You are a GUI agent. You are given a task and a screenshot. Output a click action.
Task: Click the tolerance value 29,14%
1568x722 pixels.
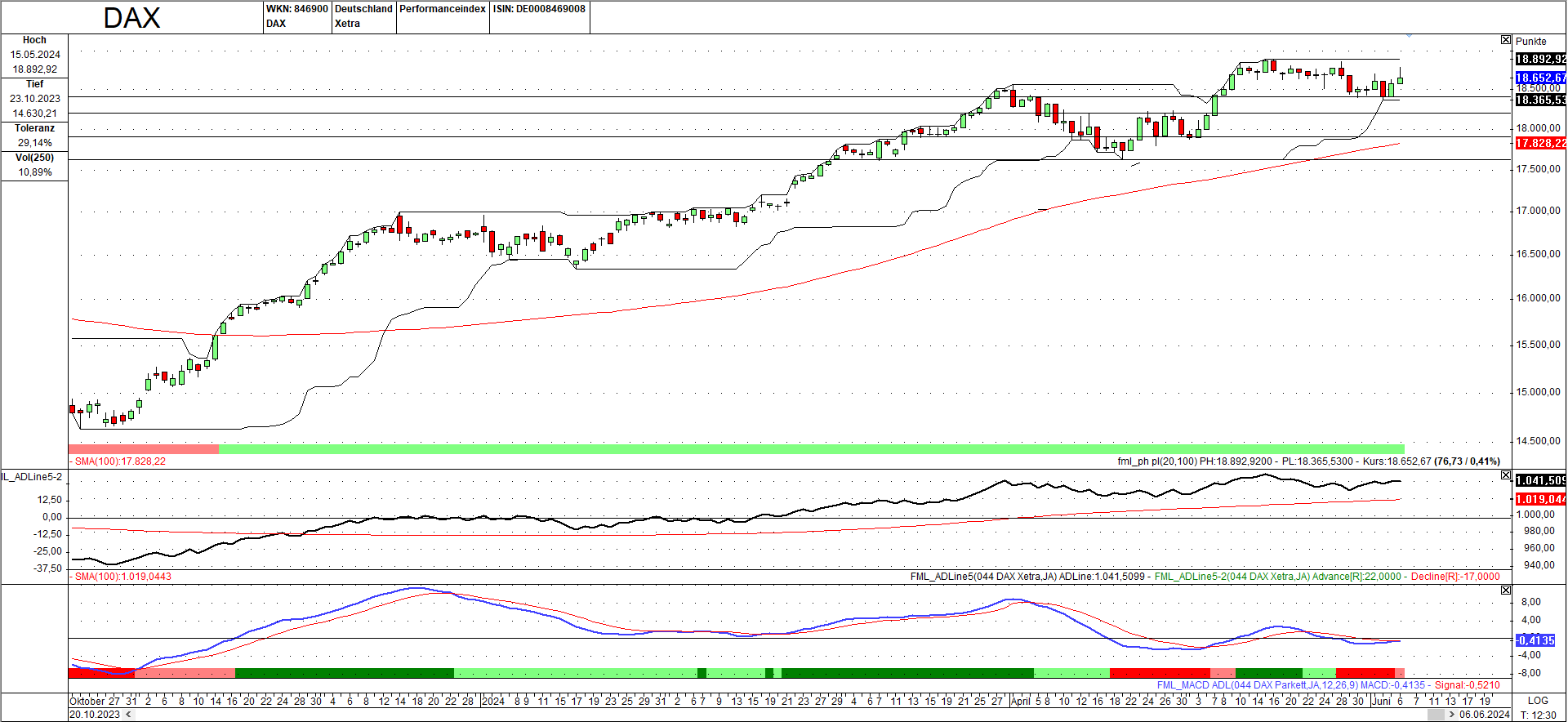[x=34, y=143]
